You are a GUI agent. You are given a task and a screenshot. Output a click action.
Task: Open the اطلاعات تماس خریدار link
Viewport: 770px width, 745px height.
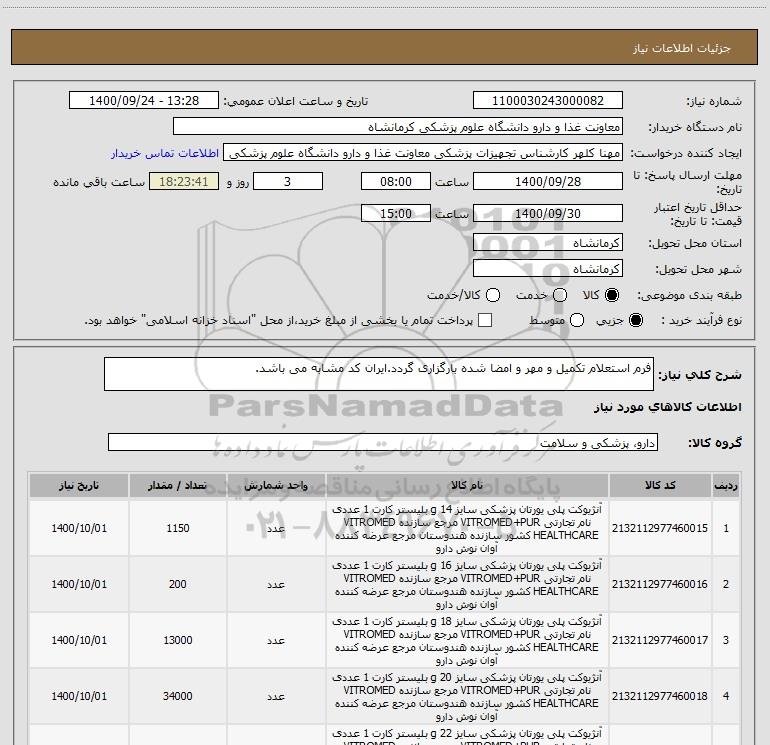(x=165, y=153)
